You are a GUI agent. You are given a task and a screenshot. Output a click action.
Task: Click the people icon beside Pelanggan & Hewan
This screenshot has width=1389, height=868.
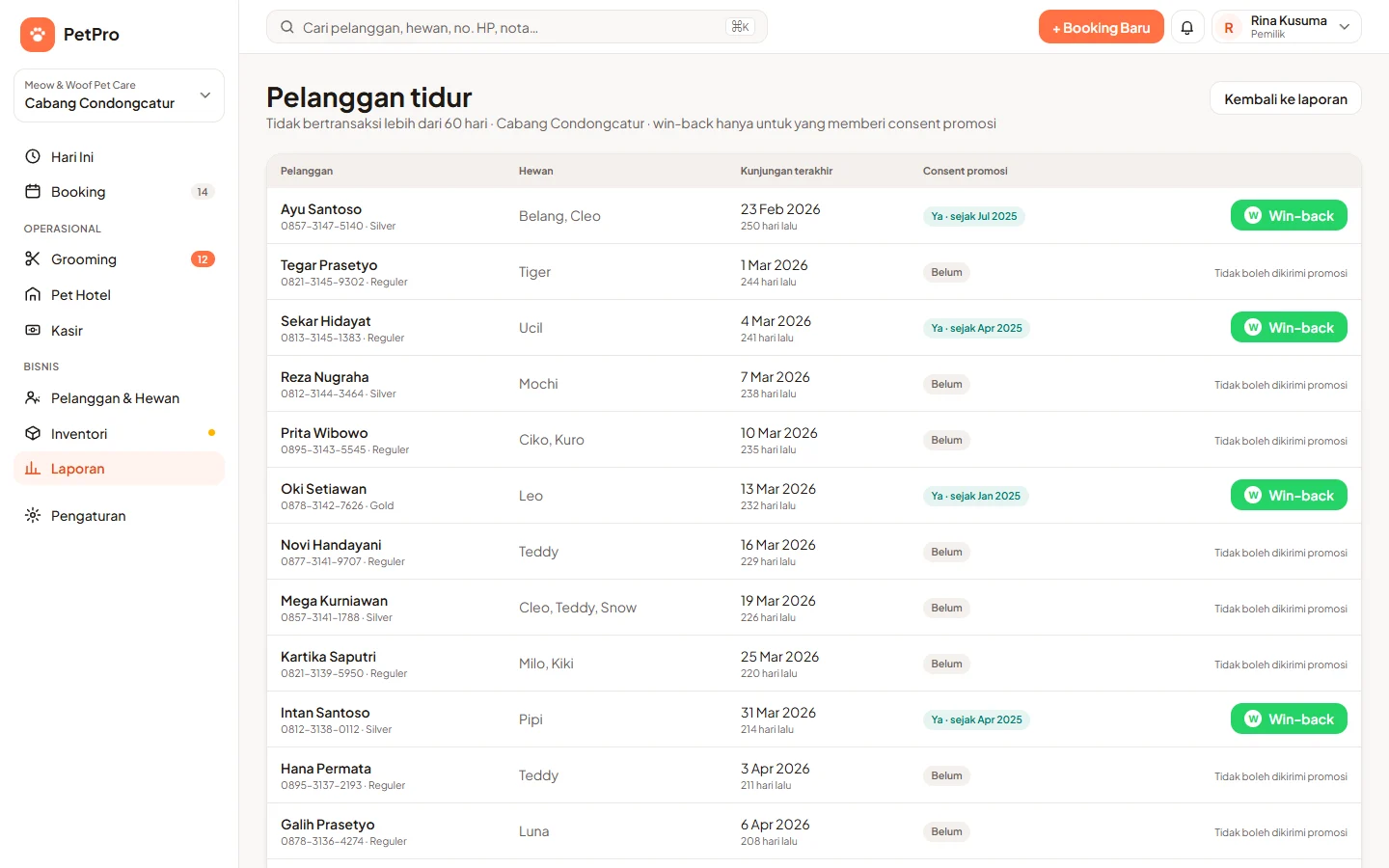coord(33,397)
